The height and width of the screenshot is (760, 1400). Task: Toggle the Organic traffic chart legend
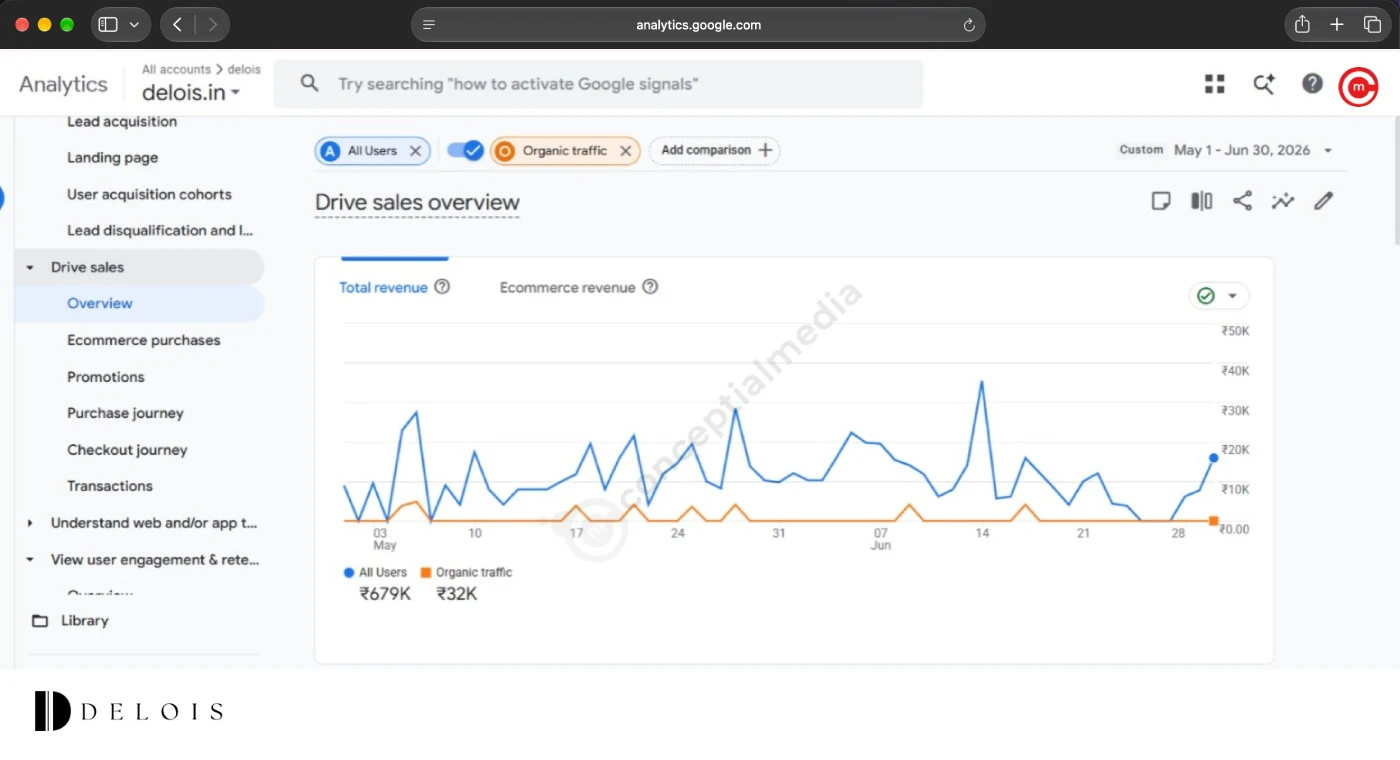point(466,573)
